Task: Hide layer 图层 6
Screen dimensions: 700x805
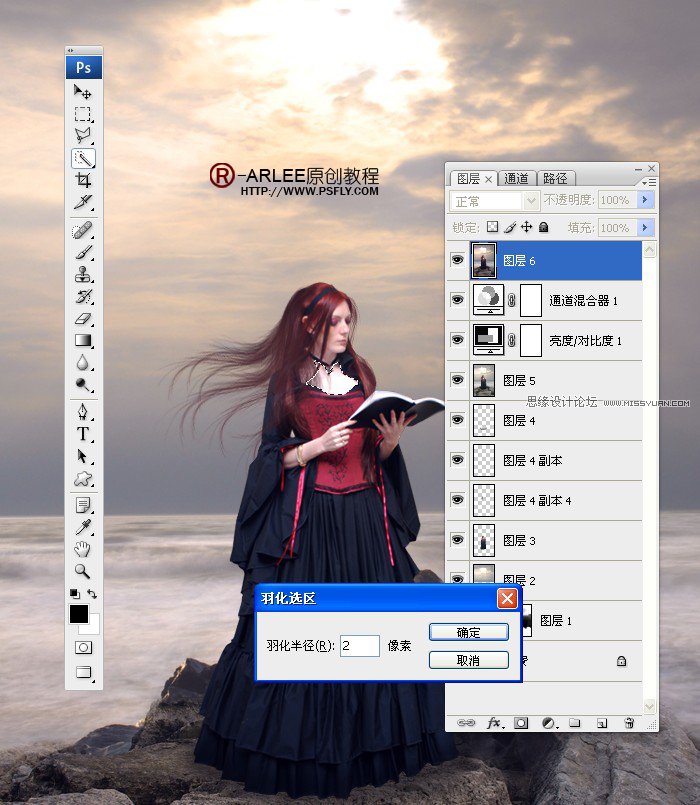Action: 457,260
